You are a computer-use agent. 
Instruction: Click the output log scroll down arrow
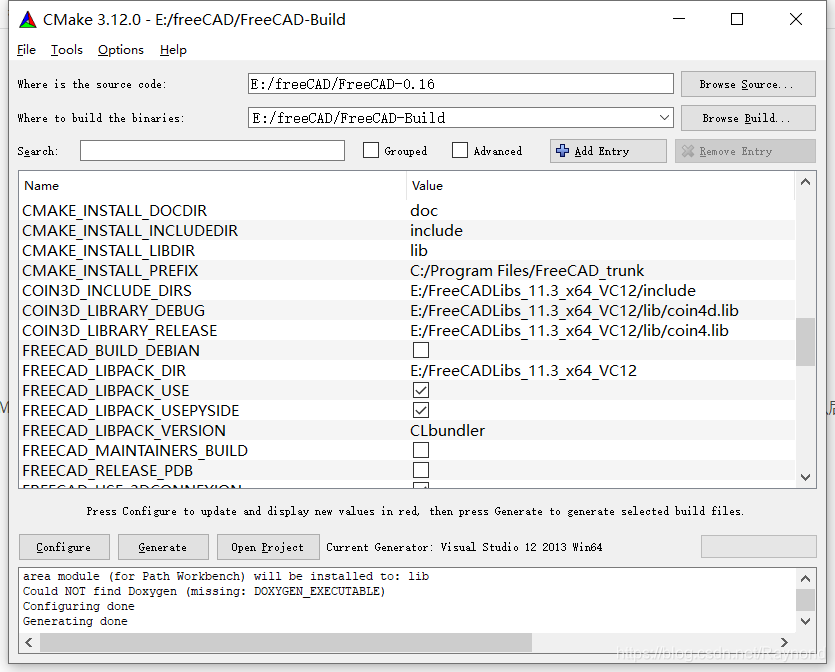tap(805, 621)
